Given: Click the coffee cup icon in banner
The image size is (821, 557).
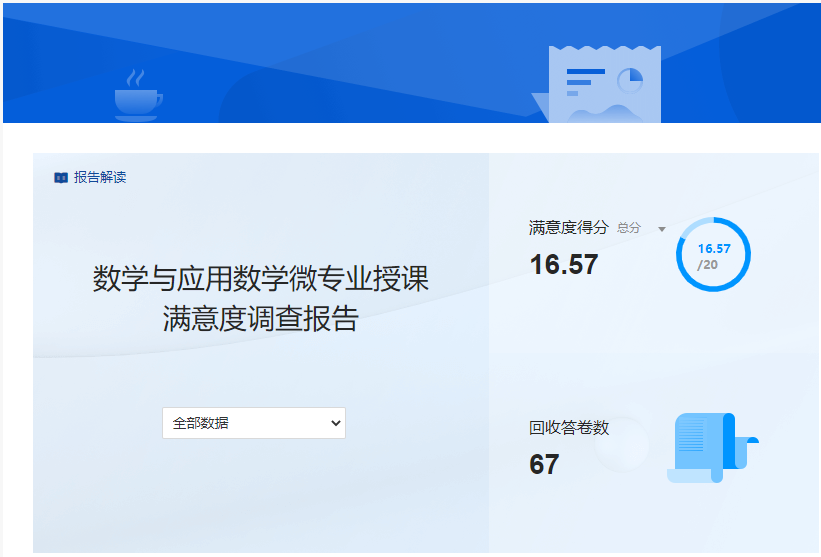Looking at the screenshot, I should (138, 95).
